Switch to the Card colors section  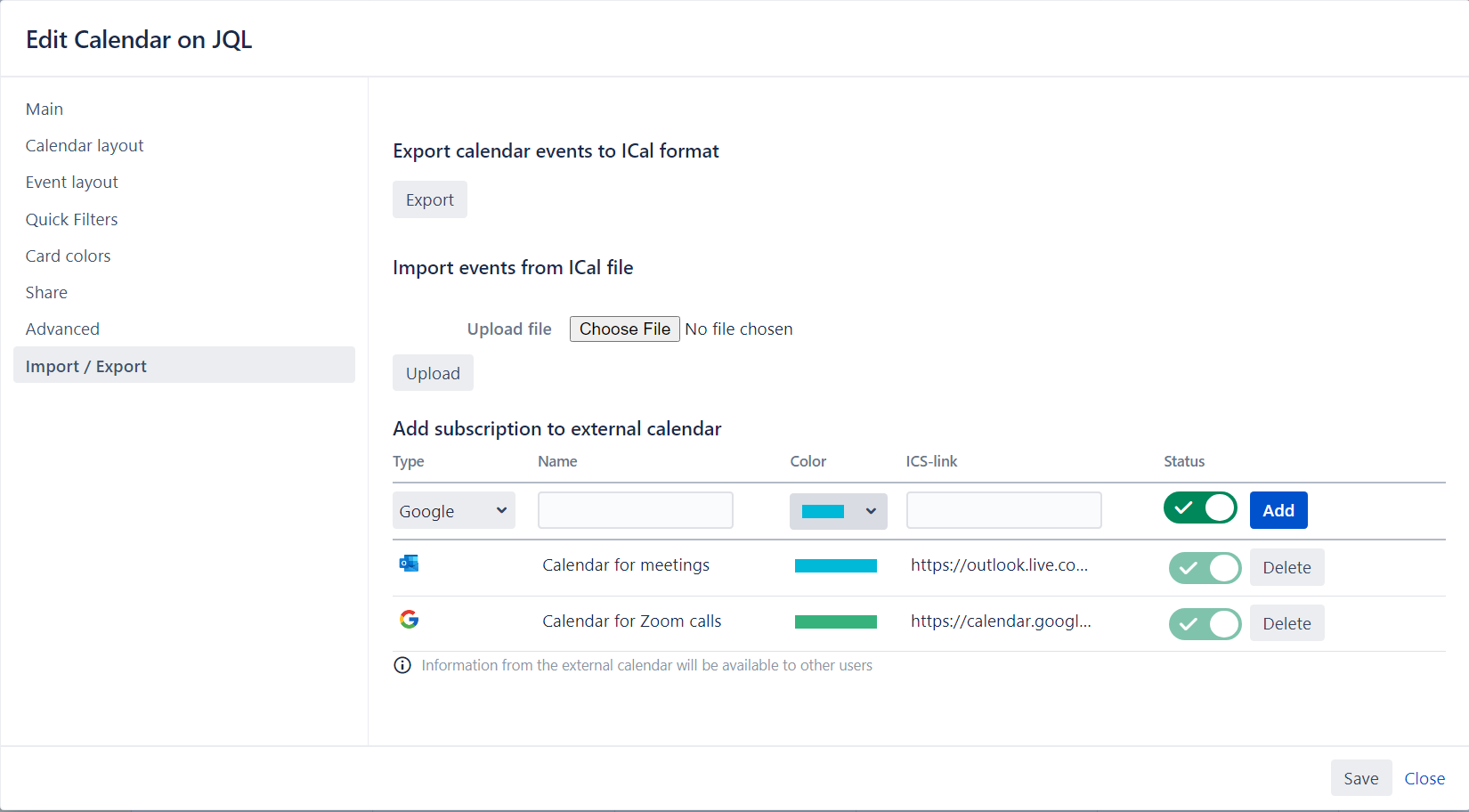[x=69, y=256]
